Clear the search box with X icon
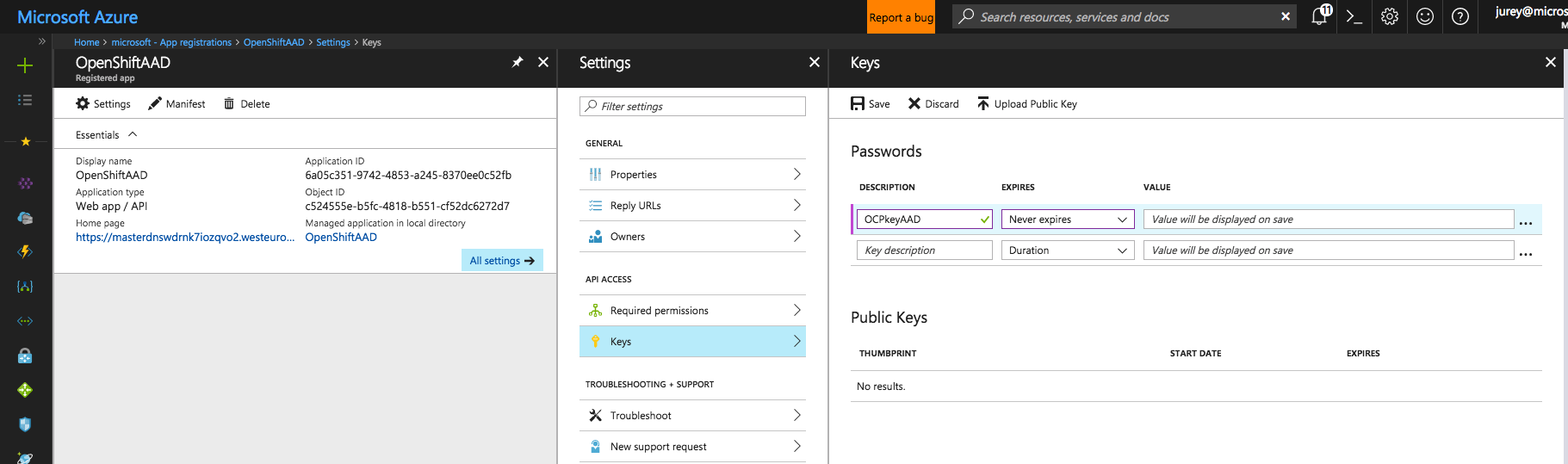Image resolution: width=1568 pixels, height=464 pixels. pos(1286,16)
